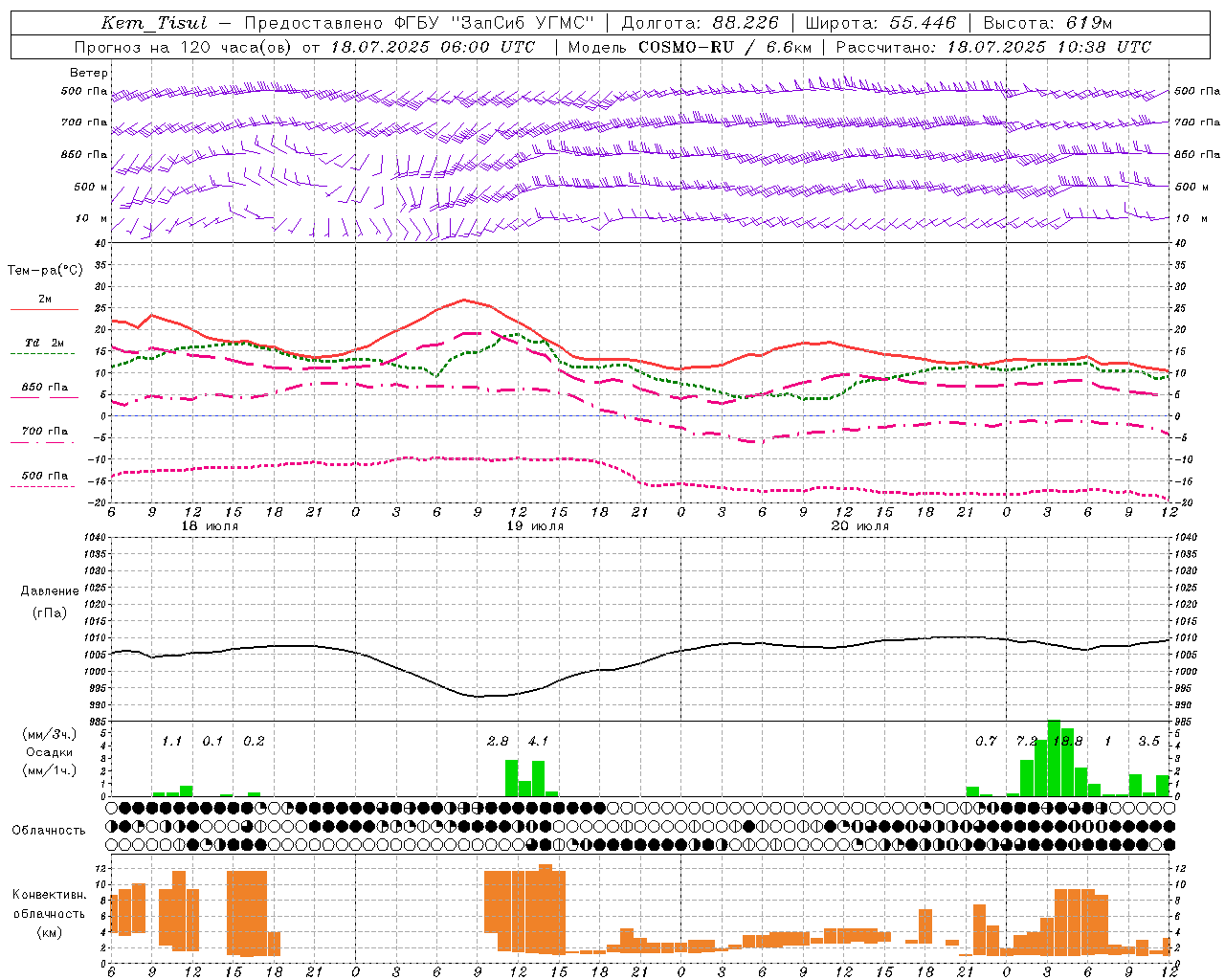
Task: Click the Высота: 619м elevation value
Action: [1048, 23]
